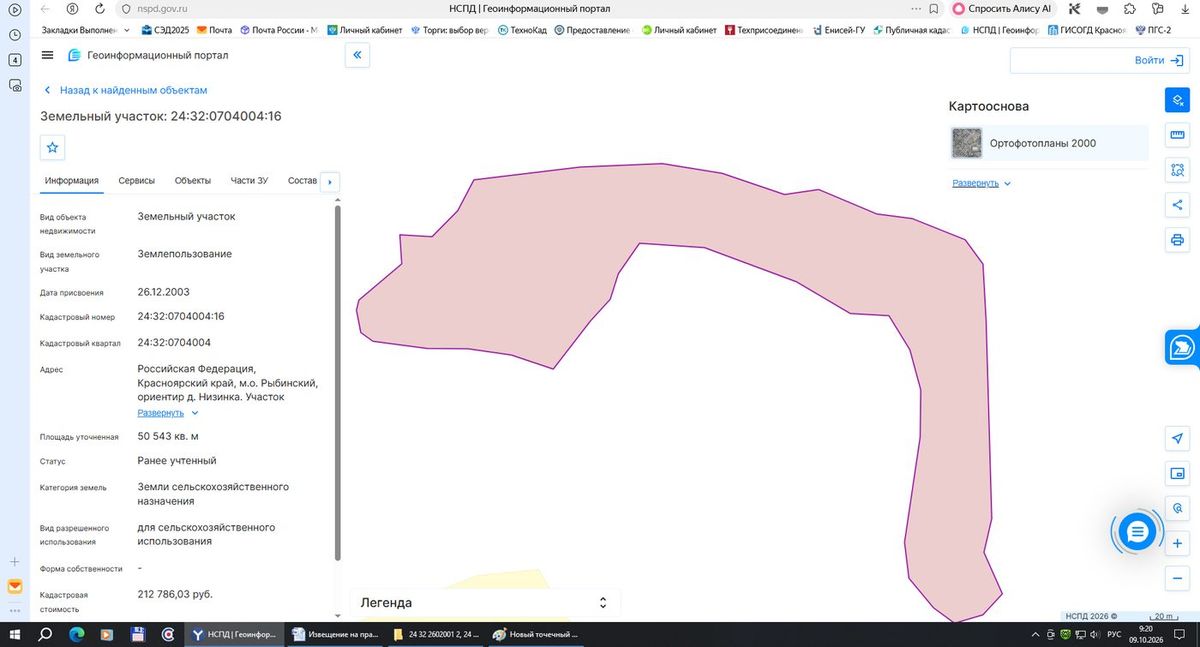Expand the Картооснова list with Развернуть
The image size is (1200, 647).
(982, 184)
